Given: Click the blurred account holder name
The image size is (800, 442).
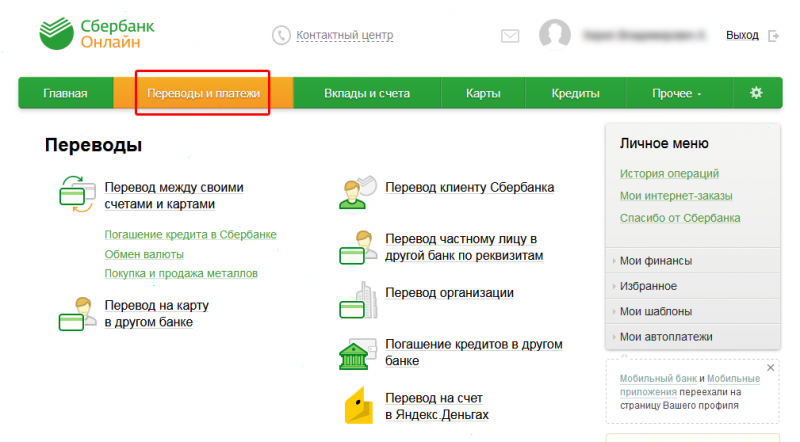Looking at the screenshot, I should pos(644,35).
